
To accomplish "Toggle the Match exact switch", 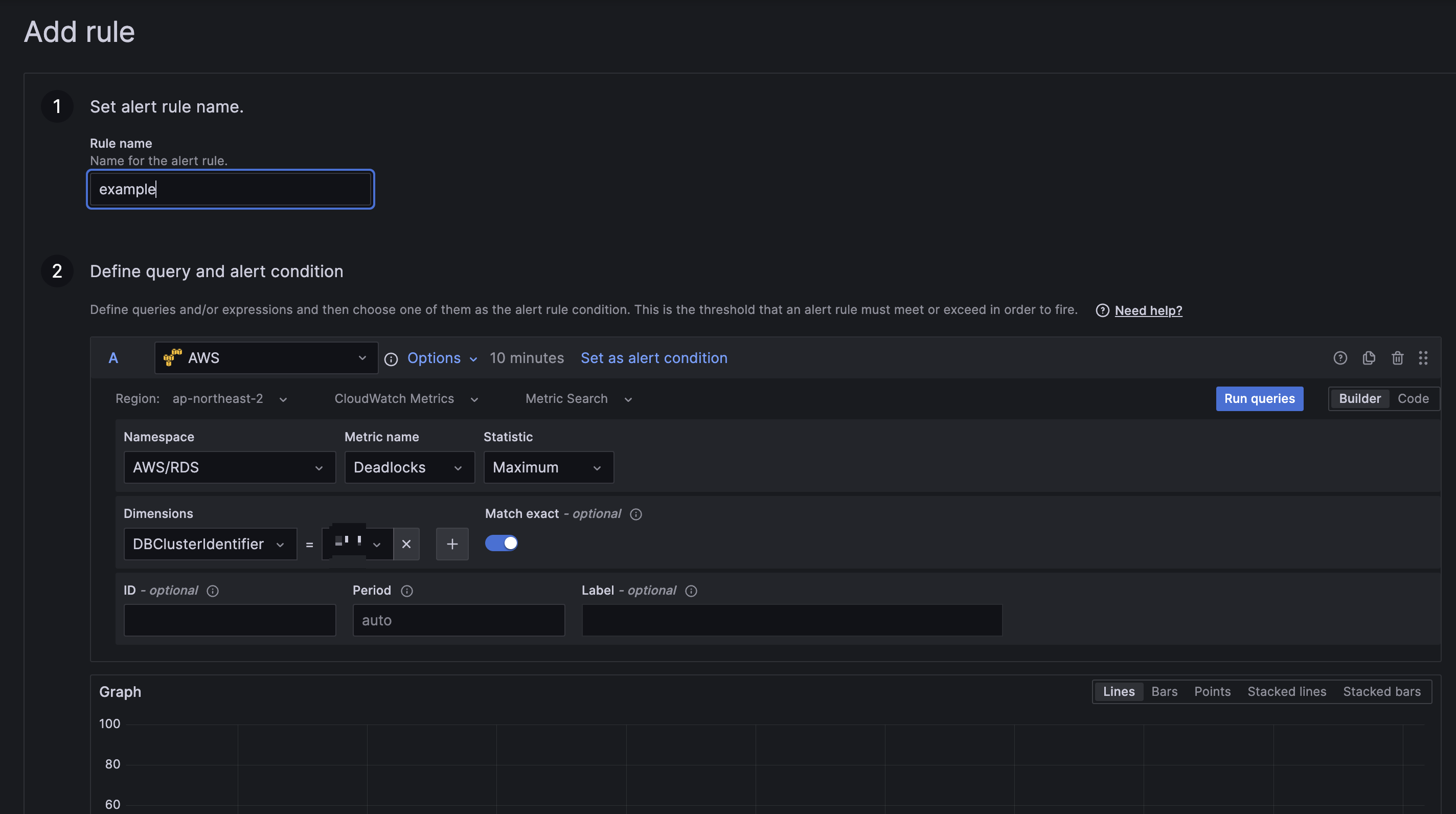I will [502, 543].
